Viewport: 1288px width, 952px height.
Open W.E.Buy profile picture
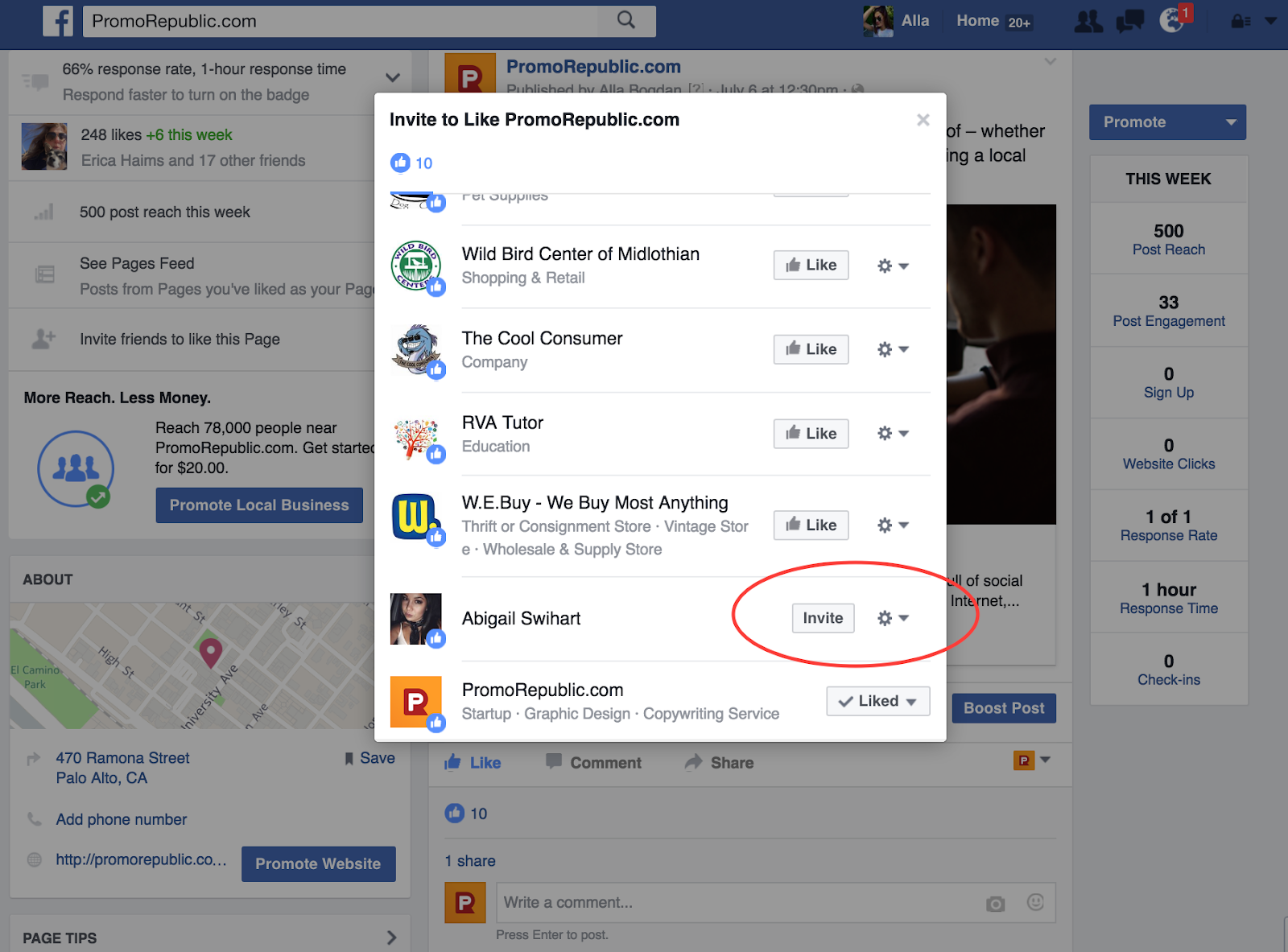pyautogui.click(x=416, y=518)
